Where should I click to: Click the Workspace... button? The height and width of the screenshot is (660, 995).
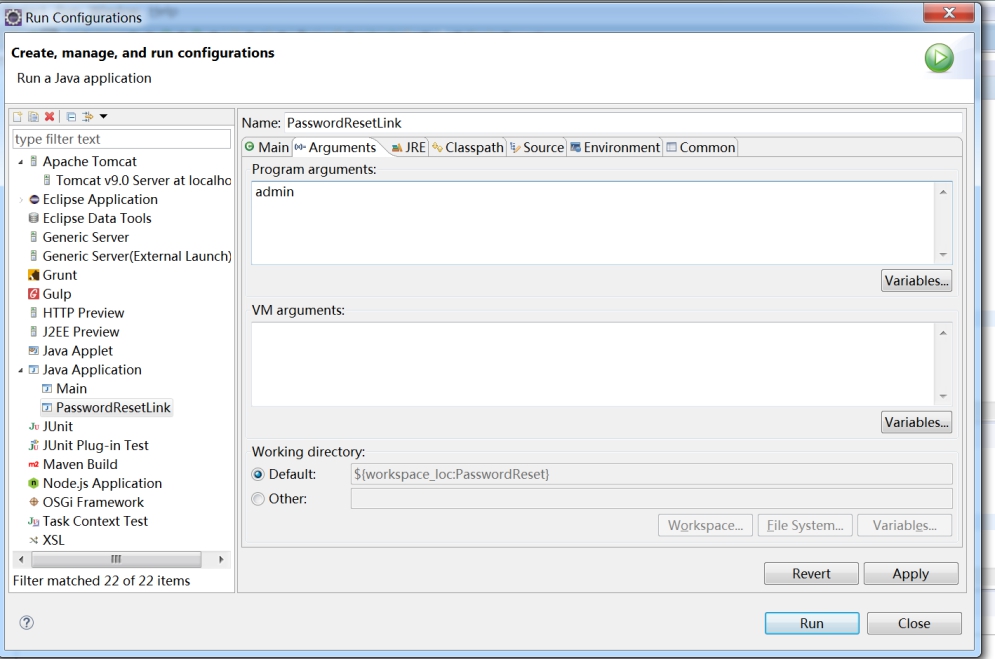click(x=705, y=525)
